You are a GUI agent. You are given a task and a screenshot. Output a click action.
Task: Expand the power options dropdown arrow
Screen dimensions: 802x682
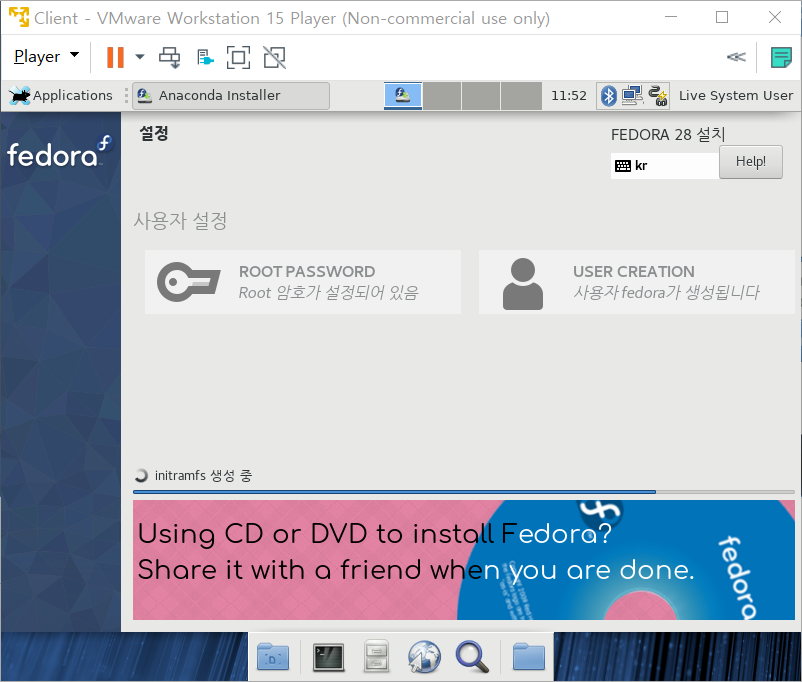coord(139,57)
